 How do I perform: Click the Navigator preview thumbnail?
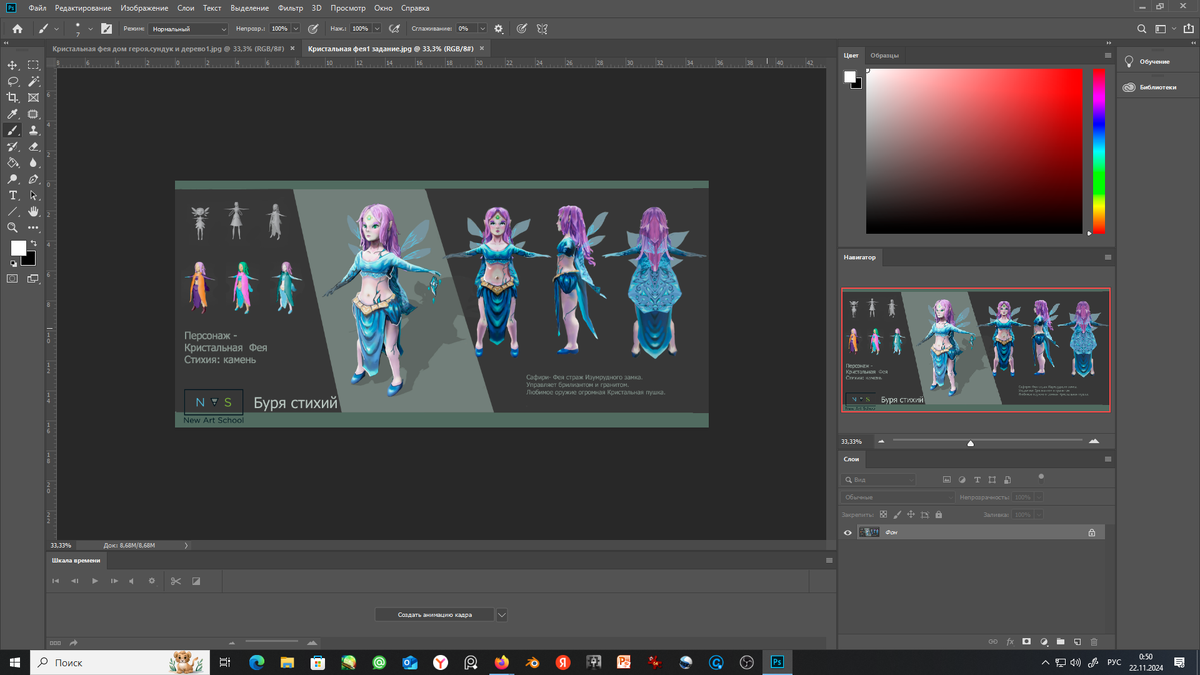click(x=975, y=349)
